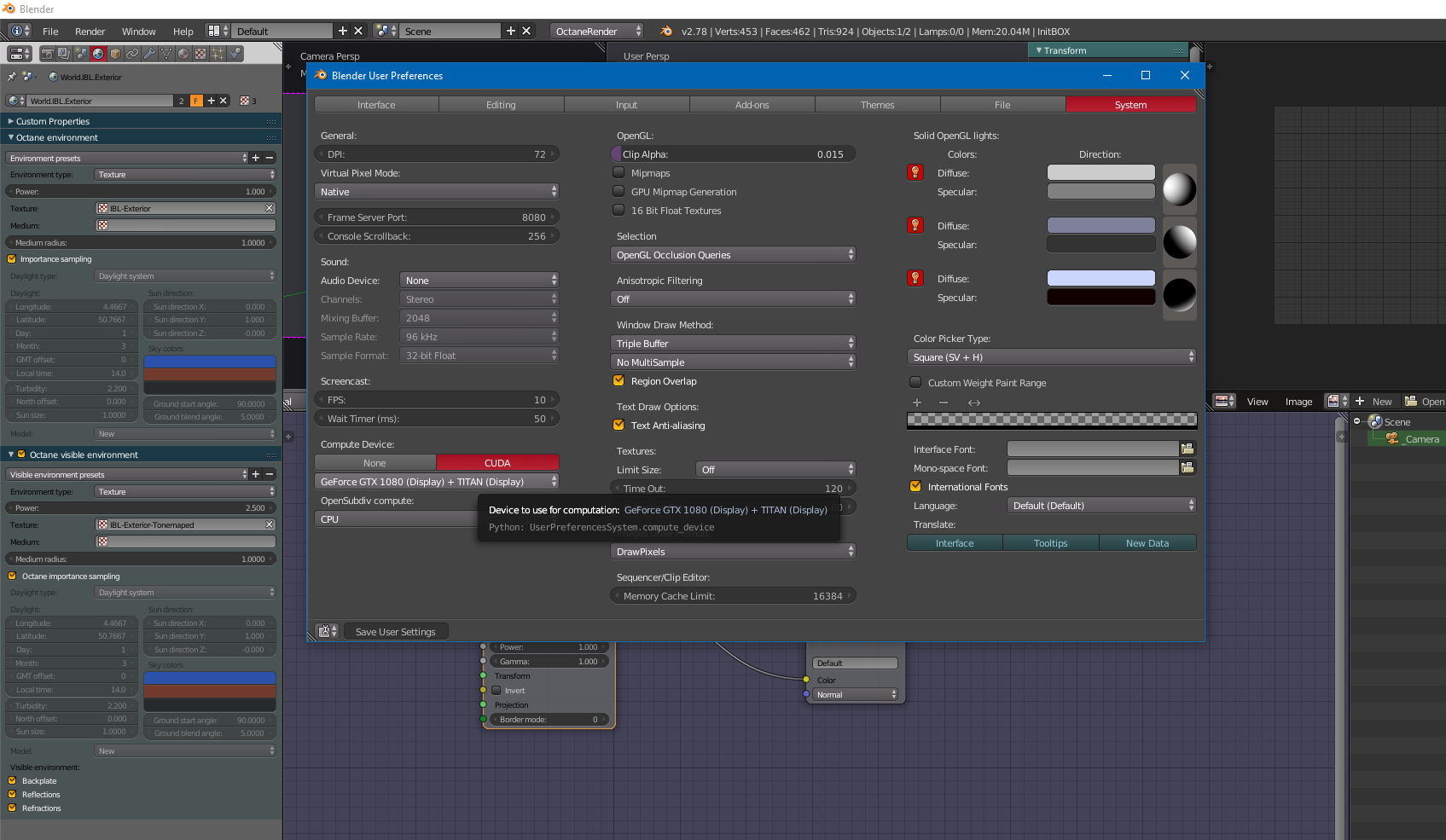1446x840 pixels.
Task: Open the Physics properties icon
Action: 235,54
